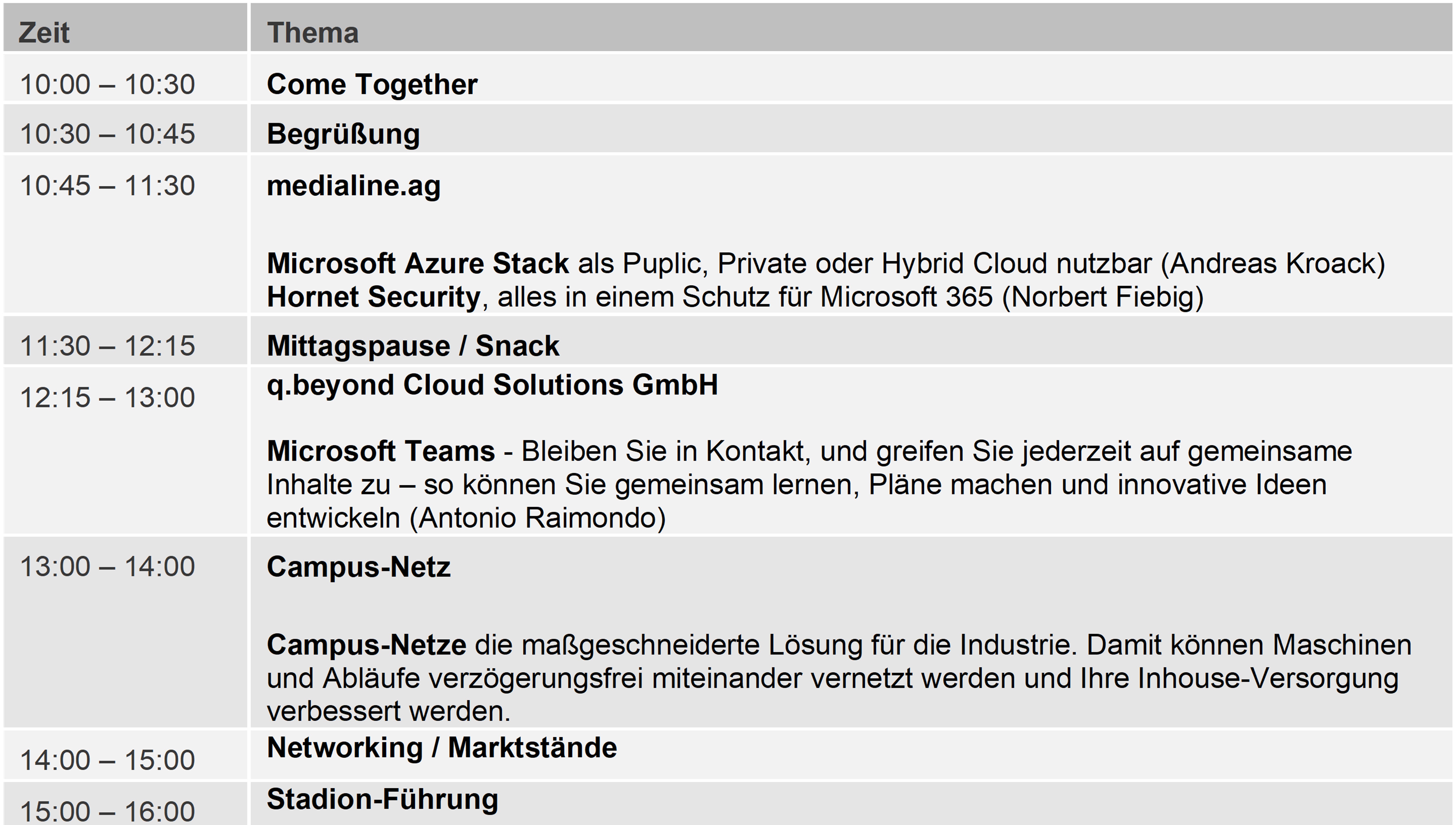Select the Networking / Marktstände entry
Image resolution: width=1456 pixels, height=825 pixels.
click(x=442, y=748)
